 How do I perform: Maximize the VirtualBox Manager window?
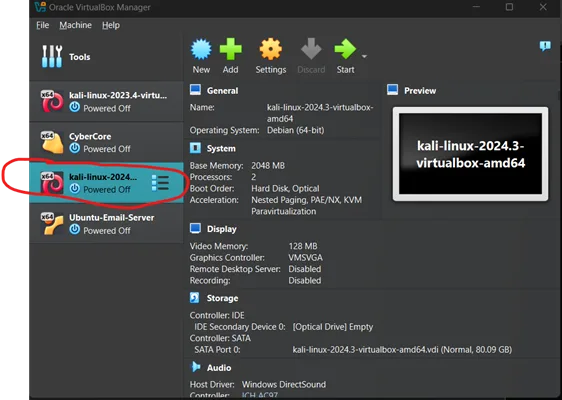(x=509, y=7)
